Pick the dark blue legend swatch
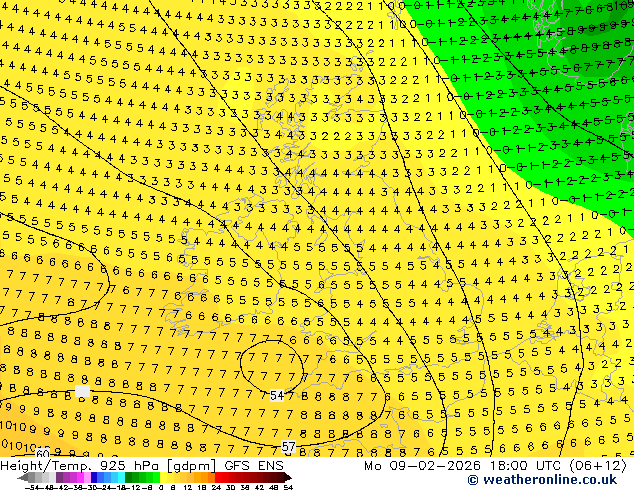 pos(94,477)
